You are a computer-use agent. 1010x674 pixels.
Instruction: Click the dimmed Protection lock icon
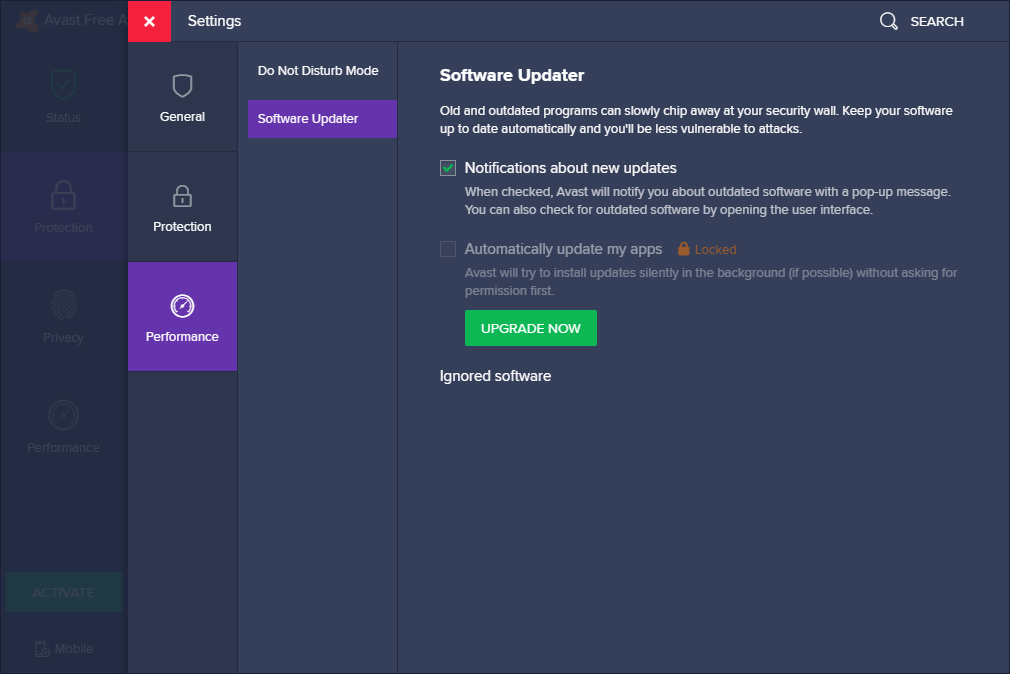[x=63, y=194]
